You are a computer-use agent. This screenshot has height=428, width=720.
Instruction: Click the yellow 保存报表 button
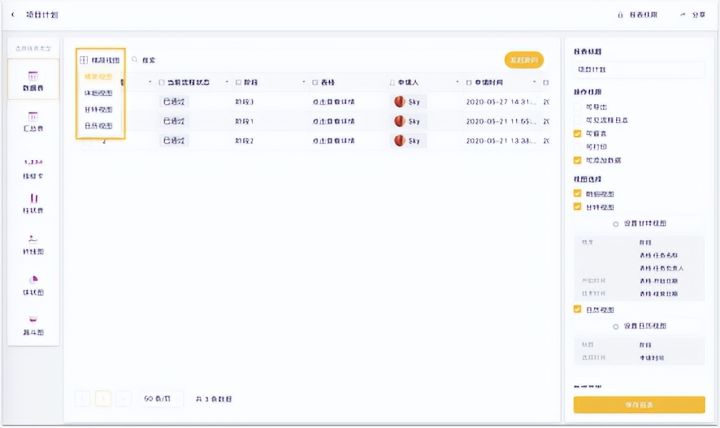click(x=639, y=404)
